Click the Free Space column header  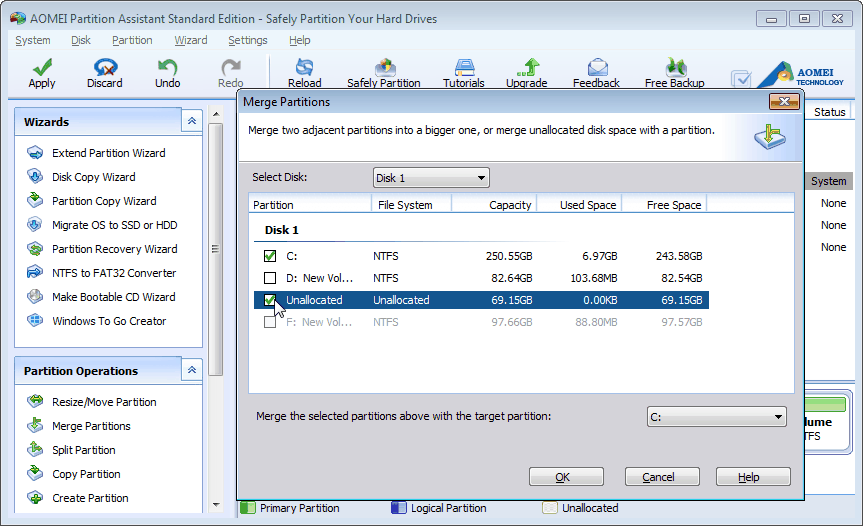coord(664,205)
